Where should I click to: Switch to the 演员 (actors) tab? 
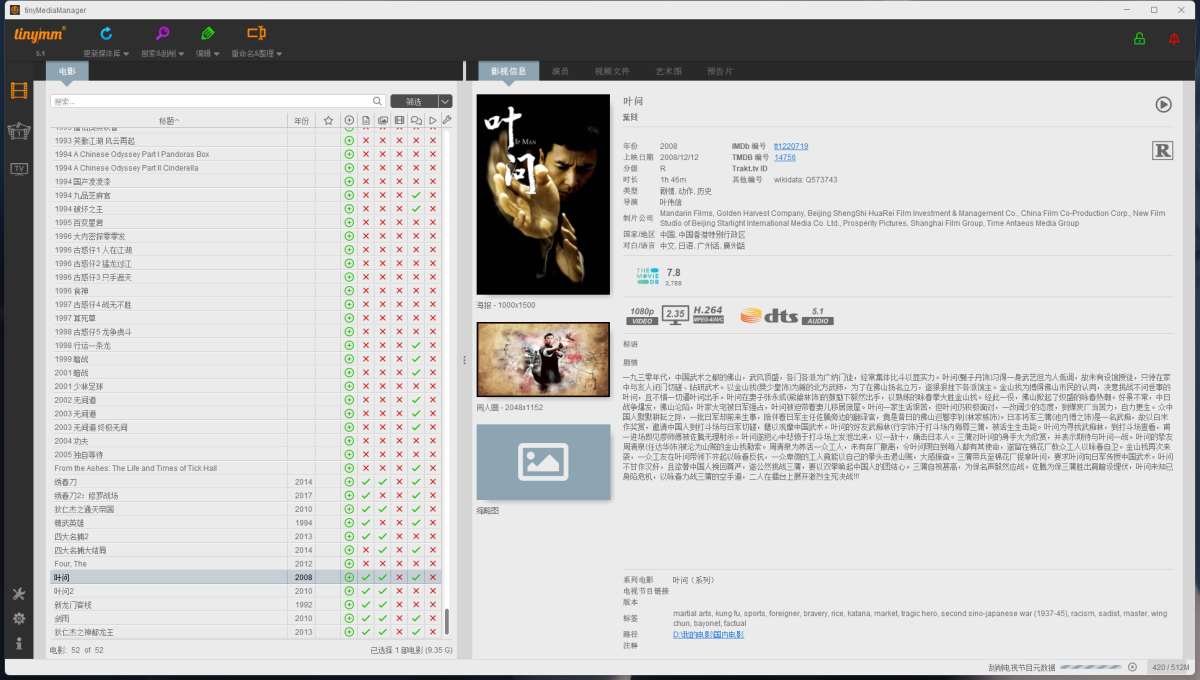[562, 71]
